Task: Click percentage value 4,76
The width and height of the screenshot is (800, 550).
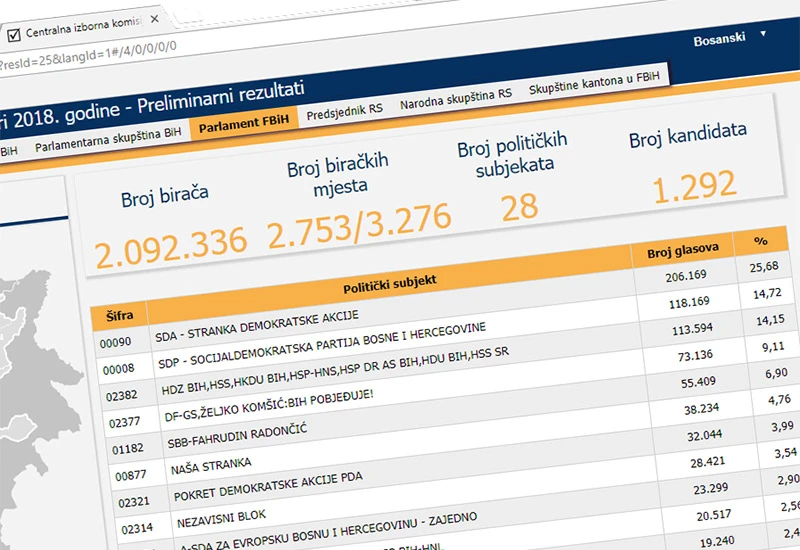Action: (780, 400)
